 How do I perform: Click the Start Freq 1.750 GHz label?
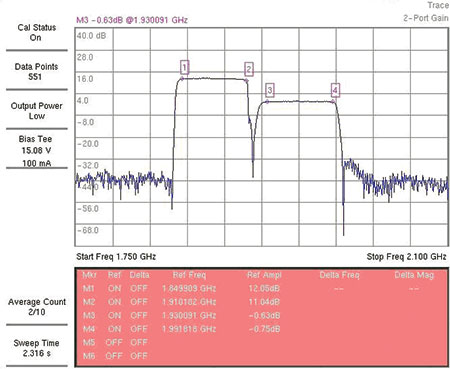(x=116, y=257)
